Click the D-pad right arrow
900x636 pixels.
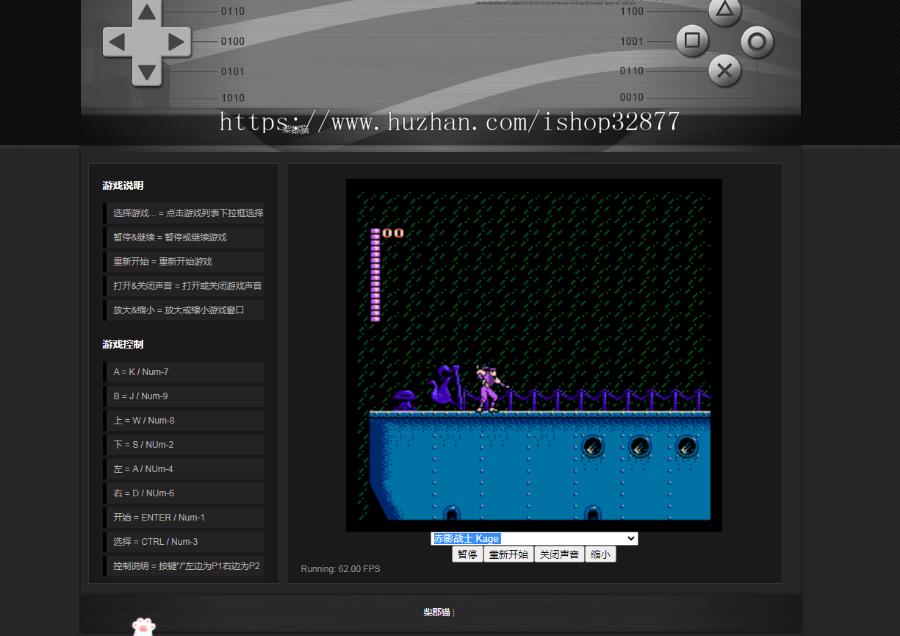[x=176, y=41]
